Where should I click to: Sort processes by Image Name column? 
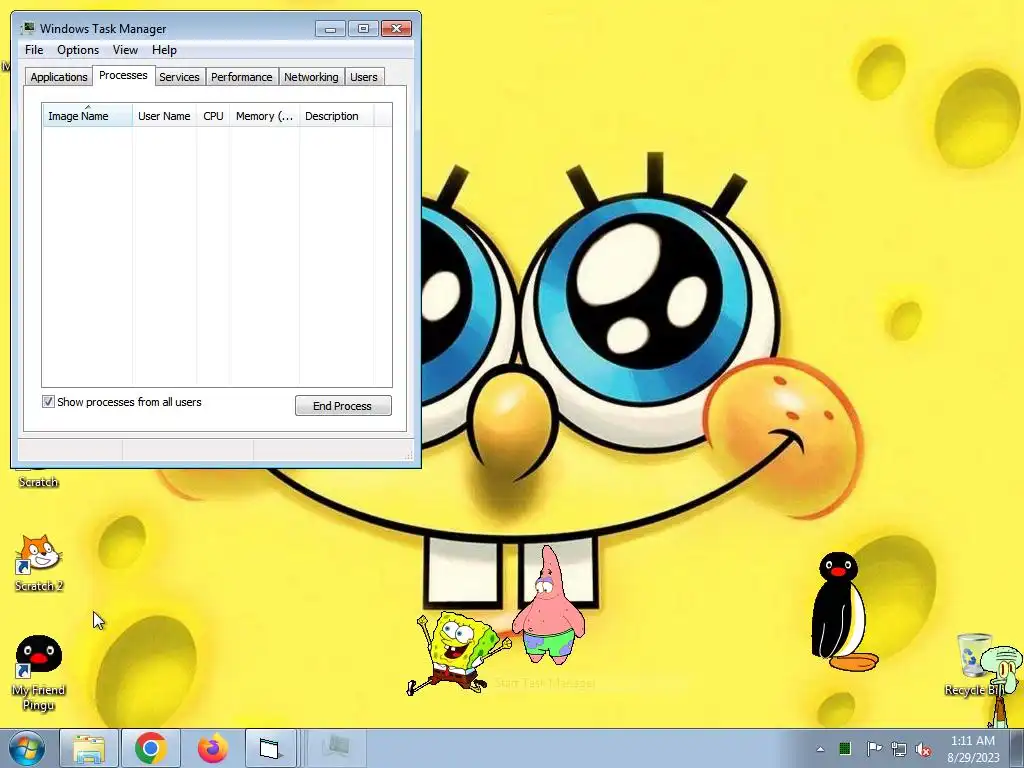pos(87,116)
